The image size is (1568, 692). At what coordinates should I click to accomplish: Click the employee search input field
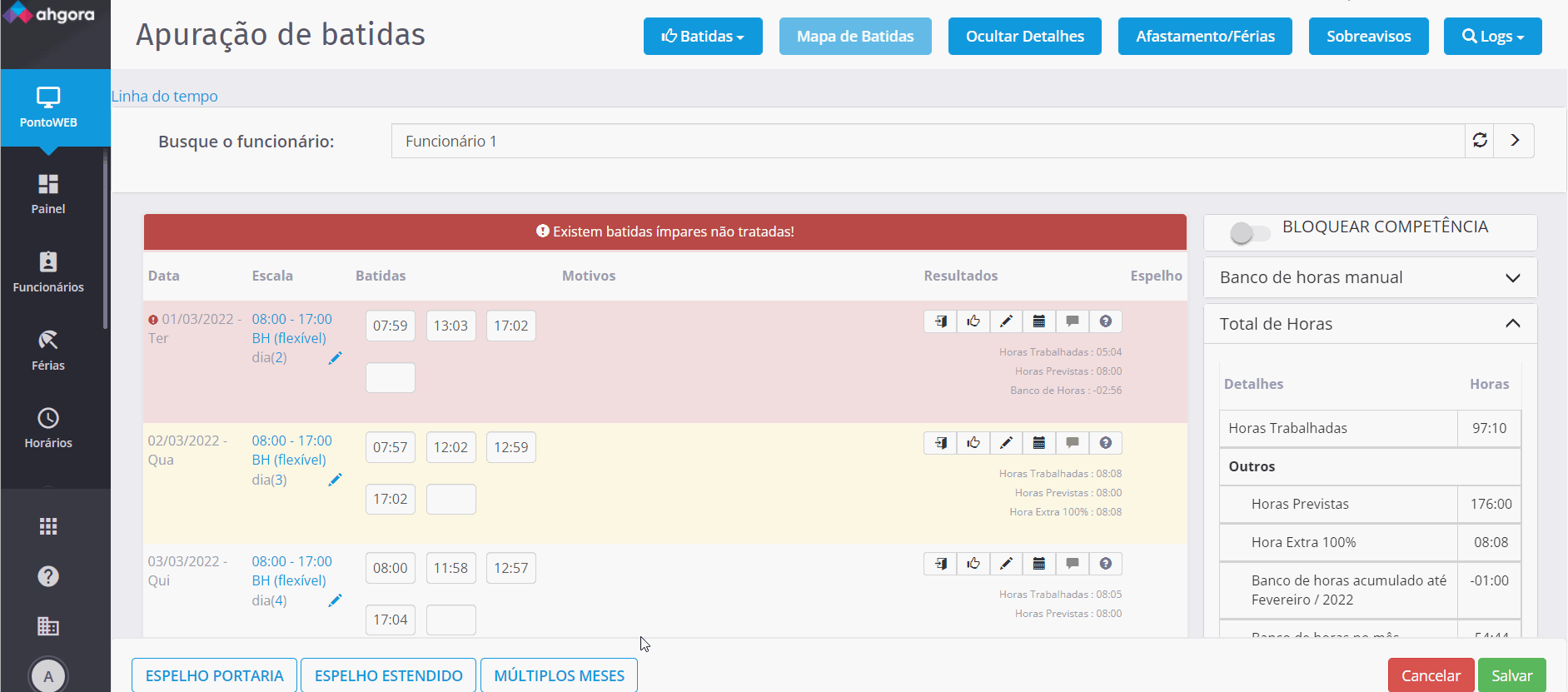928,141
